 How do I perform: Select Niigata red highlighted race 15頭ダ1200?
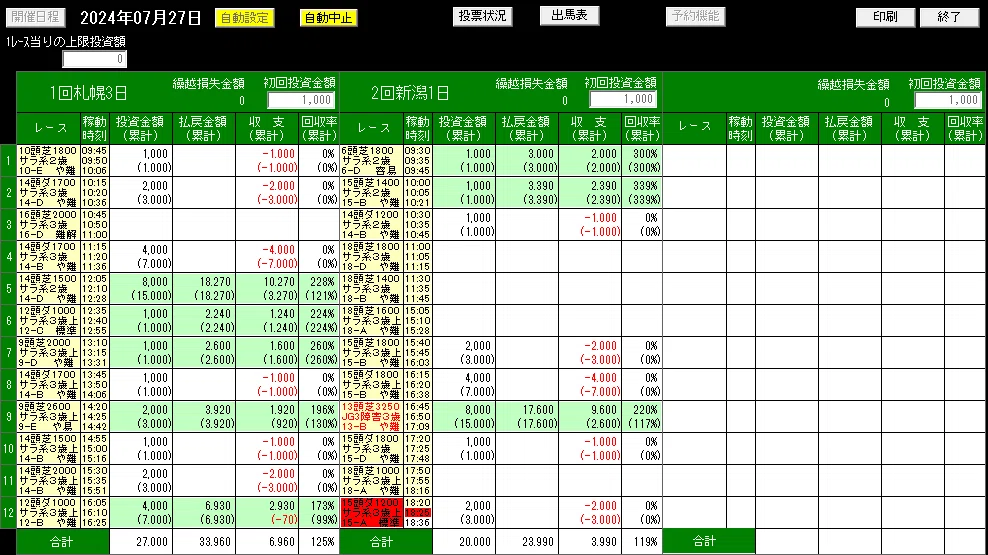coord(371,513)
